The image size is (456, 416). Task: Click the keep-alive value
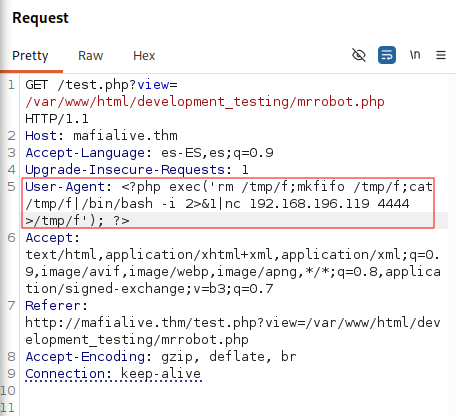pos(161,374)
